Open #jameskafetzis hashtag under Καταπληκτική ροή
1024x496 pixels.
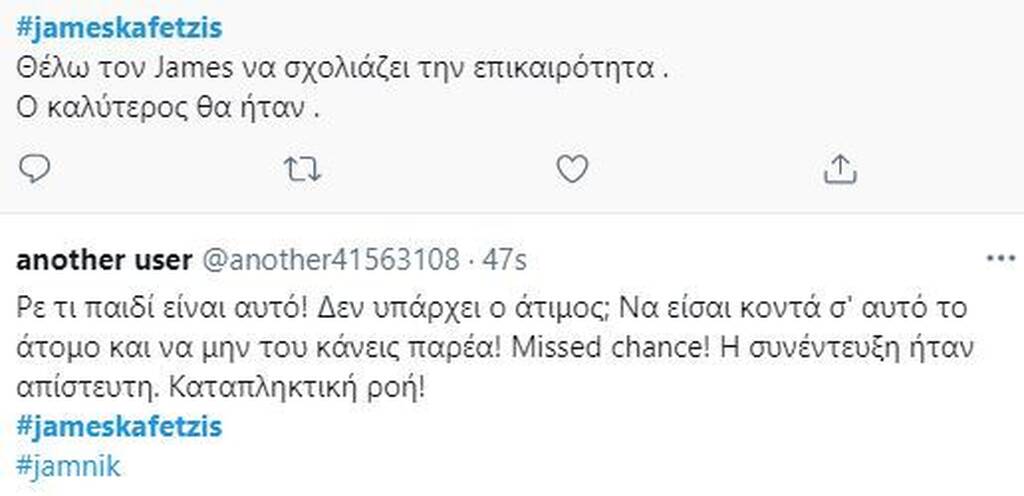point(119,428)
